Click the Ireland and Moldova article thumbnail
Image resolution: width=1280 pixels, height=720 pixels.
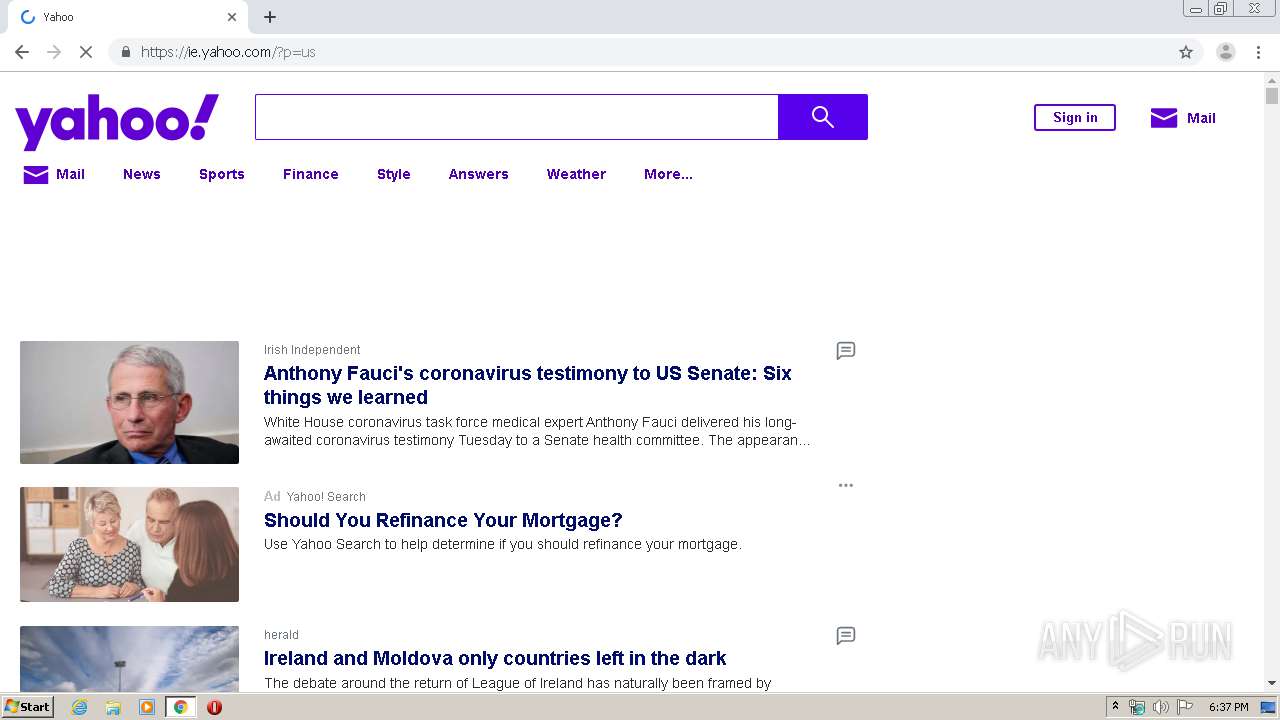[x=129, y=658]
